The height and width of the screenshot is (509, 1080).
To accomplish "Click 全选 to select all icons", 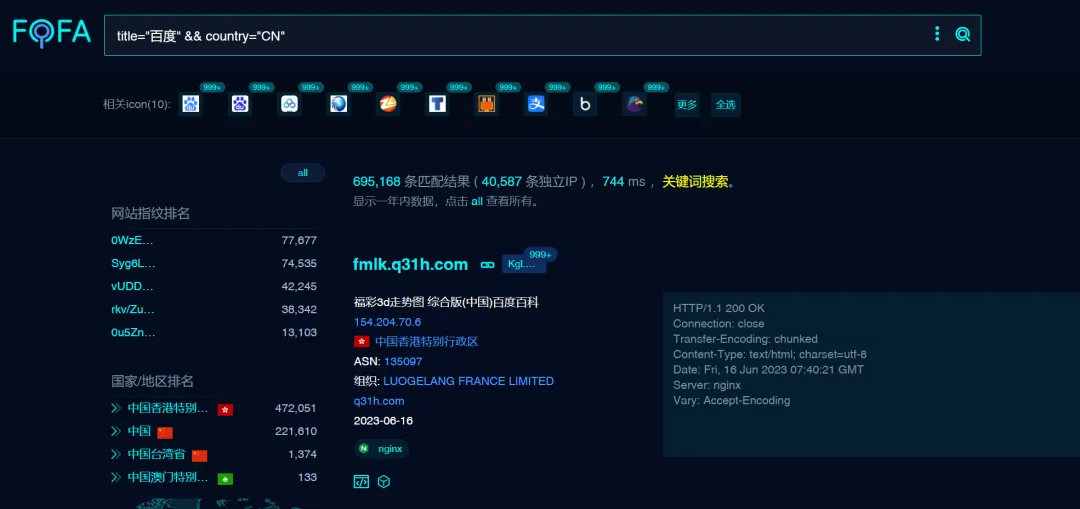I will (726, 104).
